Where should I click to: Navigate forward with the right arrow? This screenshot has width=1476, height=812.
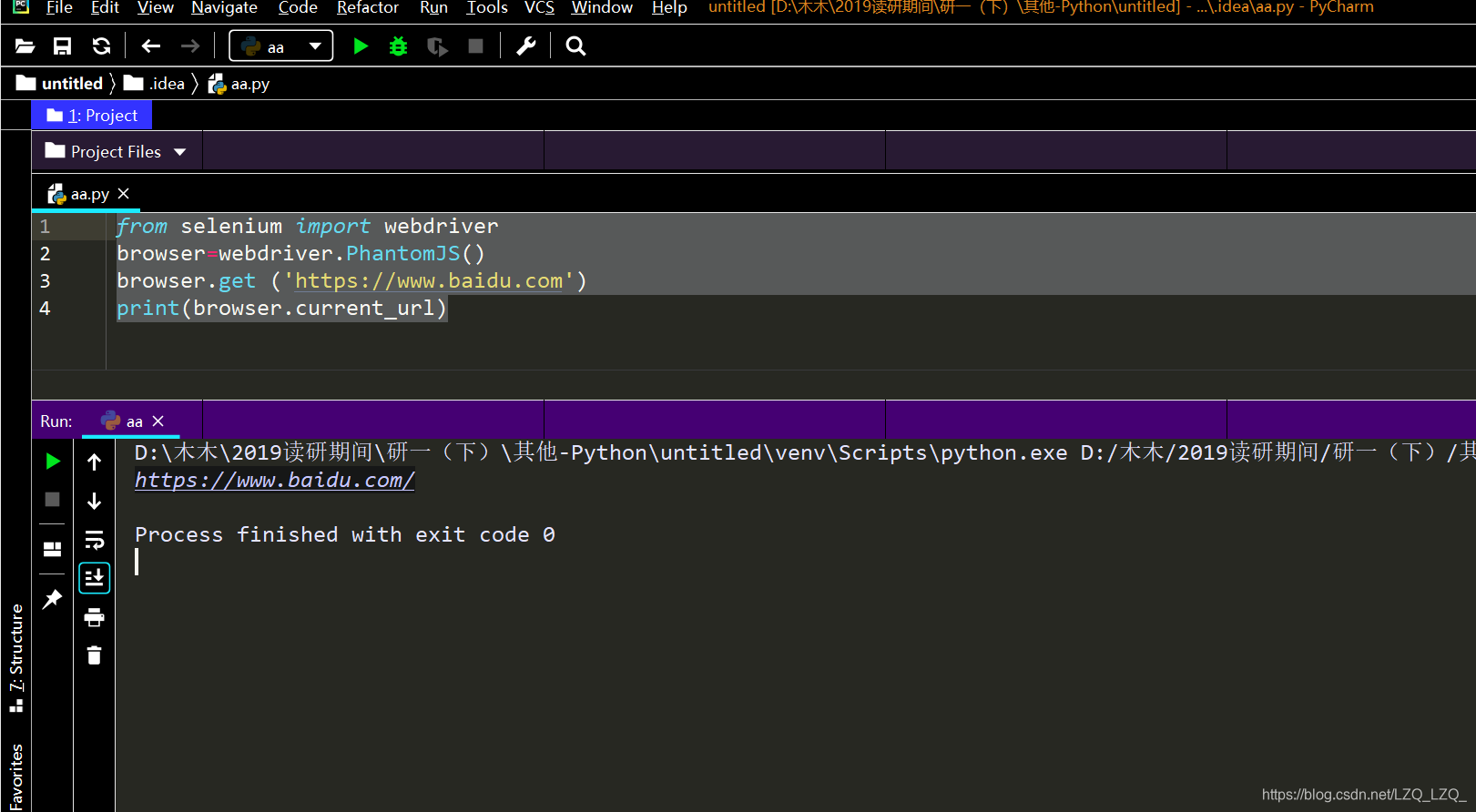pyautogui.click(x=189, y=46)
